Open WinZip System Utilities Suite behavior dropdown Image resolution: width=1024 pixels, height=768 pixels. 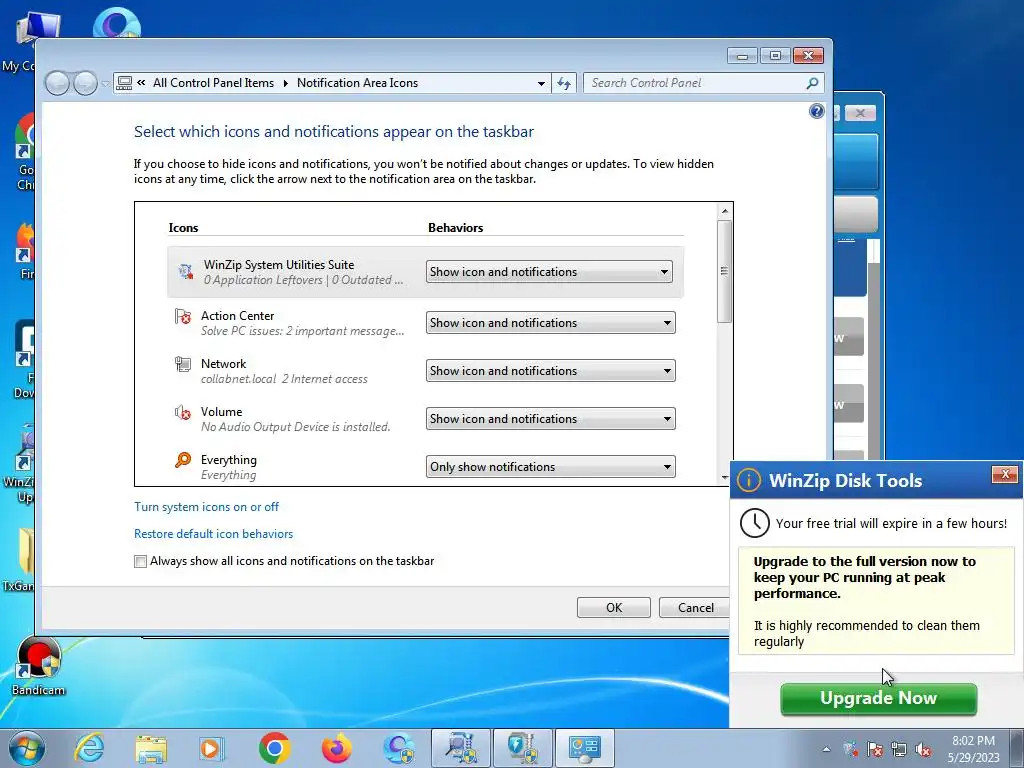(x=549, y=272)
